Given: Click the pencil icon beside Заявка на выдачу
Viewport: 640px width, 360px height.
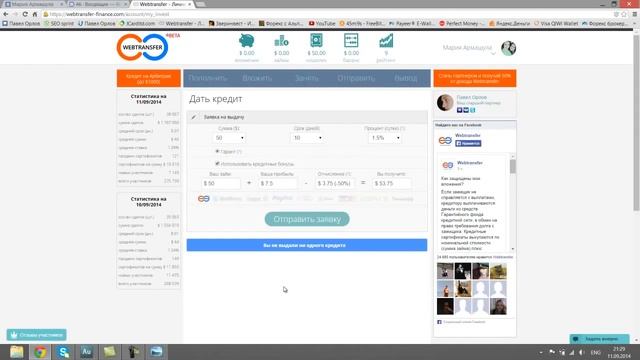Looking at the screenshot, I should click(194, 117).
